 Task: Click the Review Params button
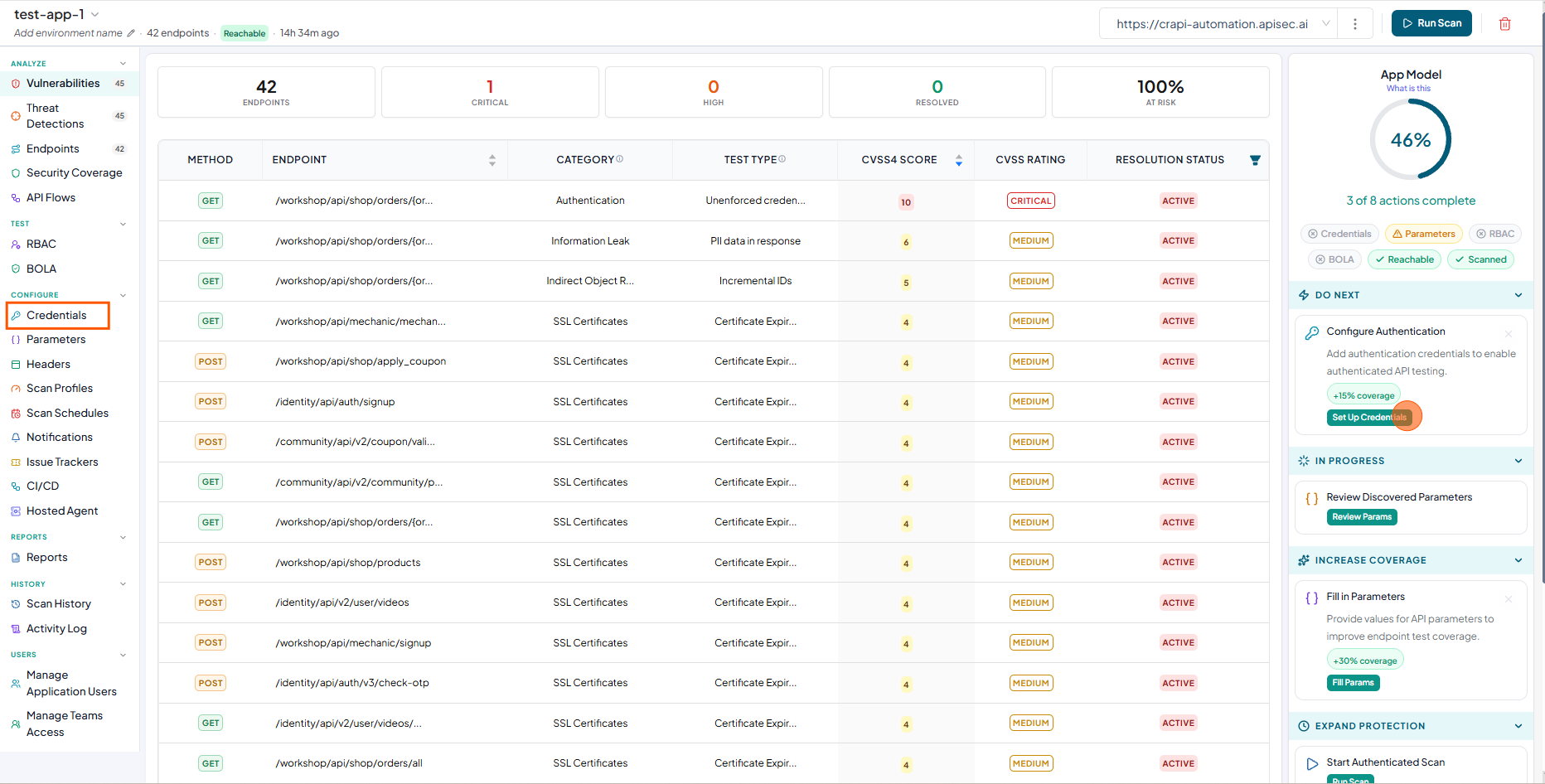[1362, 517]
